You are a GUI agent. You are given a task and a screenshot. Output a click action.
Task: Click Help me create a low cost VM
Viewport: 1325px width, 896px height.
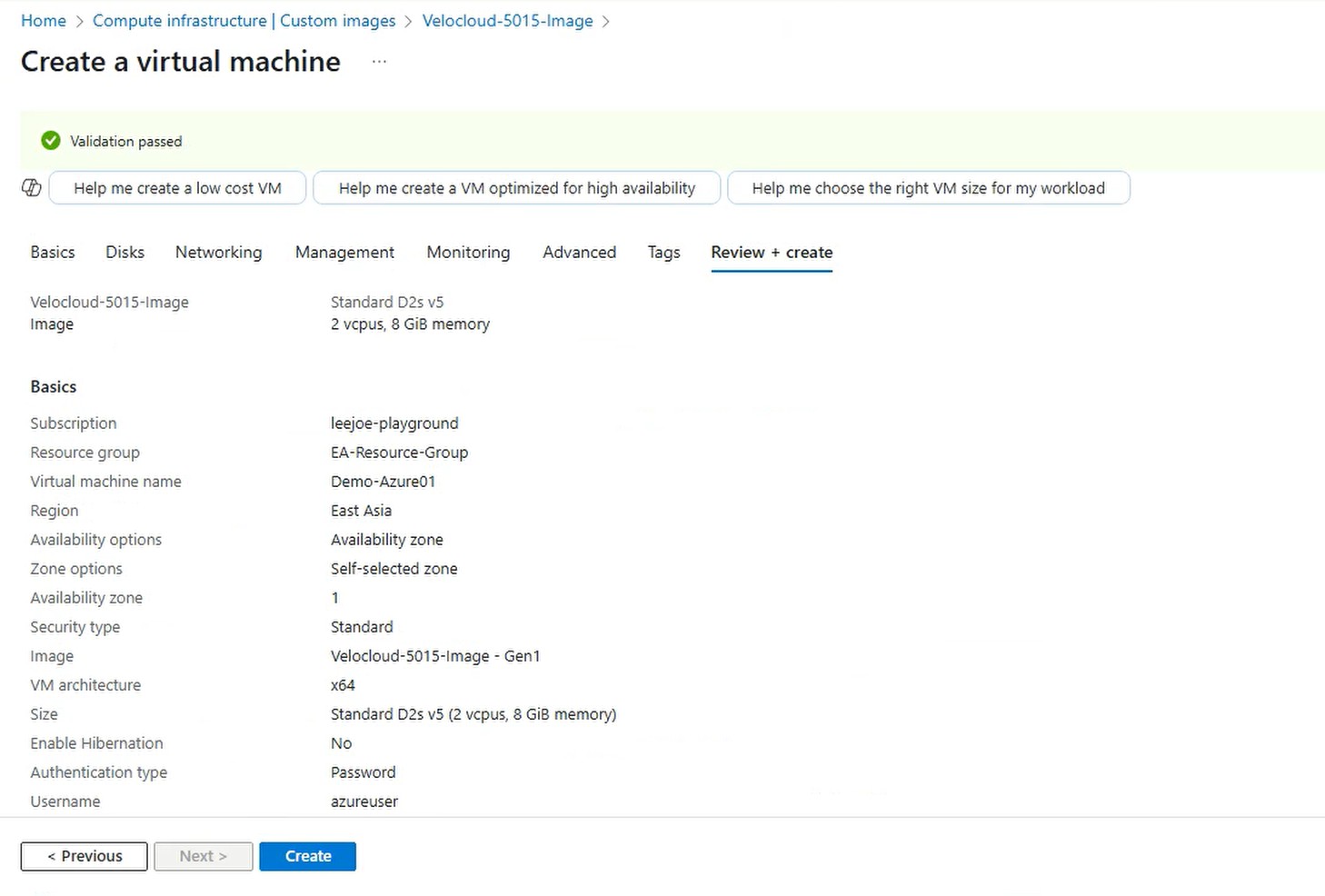click(177, 188)
